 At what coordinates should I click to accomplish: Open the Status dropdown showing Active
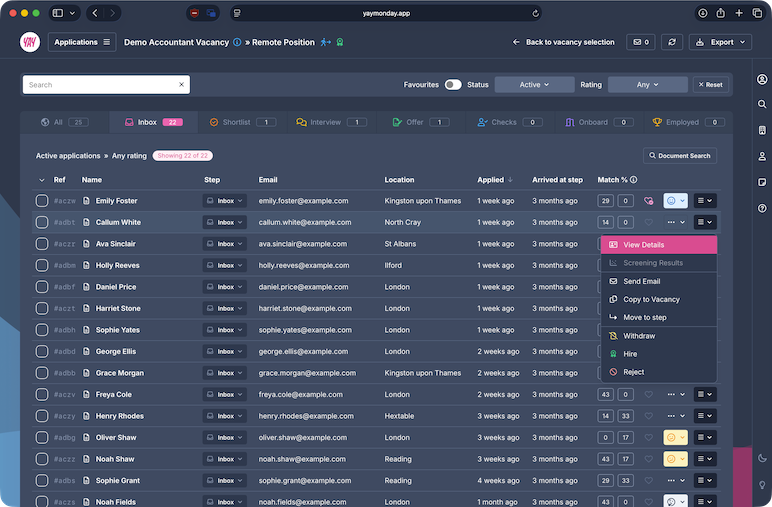click(534, 85)
